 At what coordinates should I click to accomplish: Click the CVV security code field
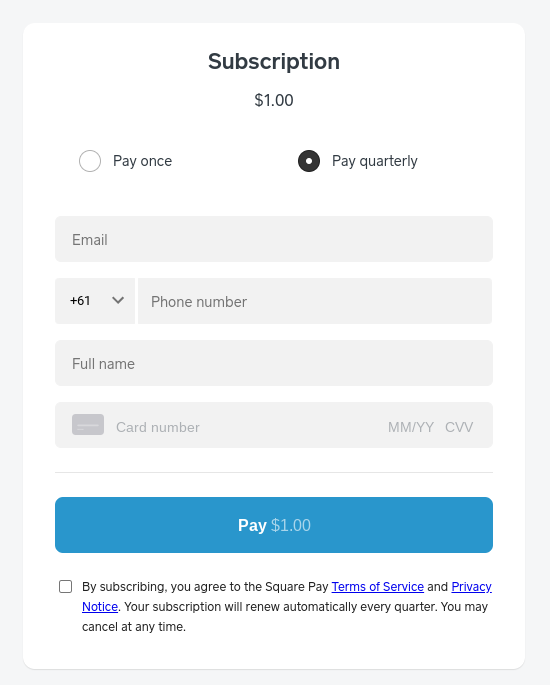(459, 427)
